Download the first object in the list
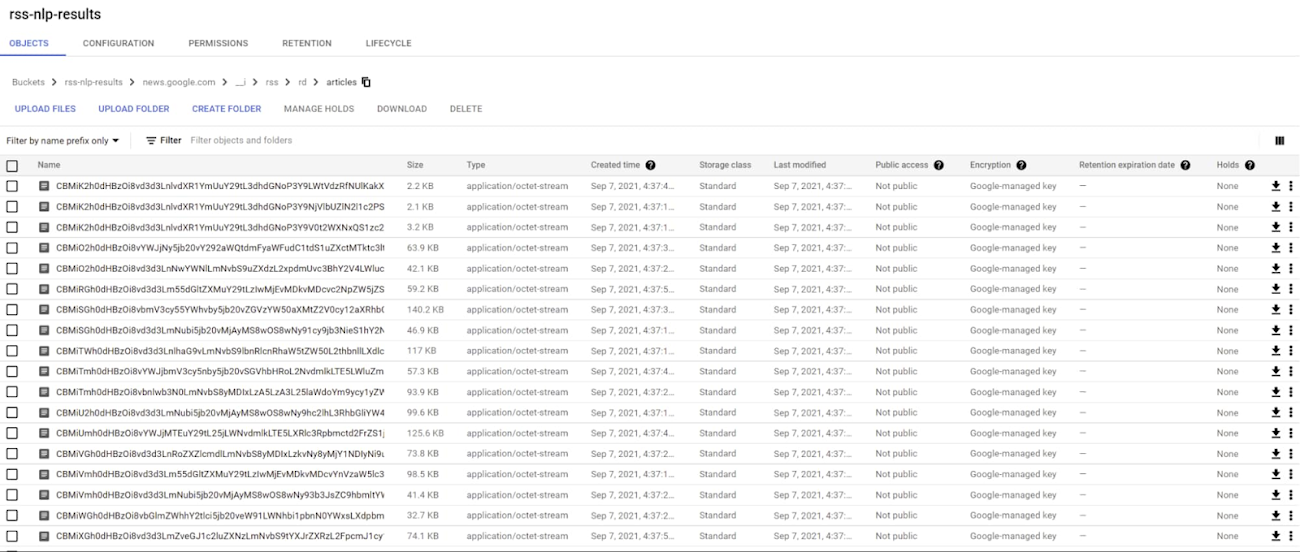This screenshot has height=552, width=1300. [1276, 186]
